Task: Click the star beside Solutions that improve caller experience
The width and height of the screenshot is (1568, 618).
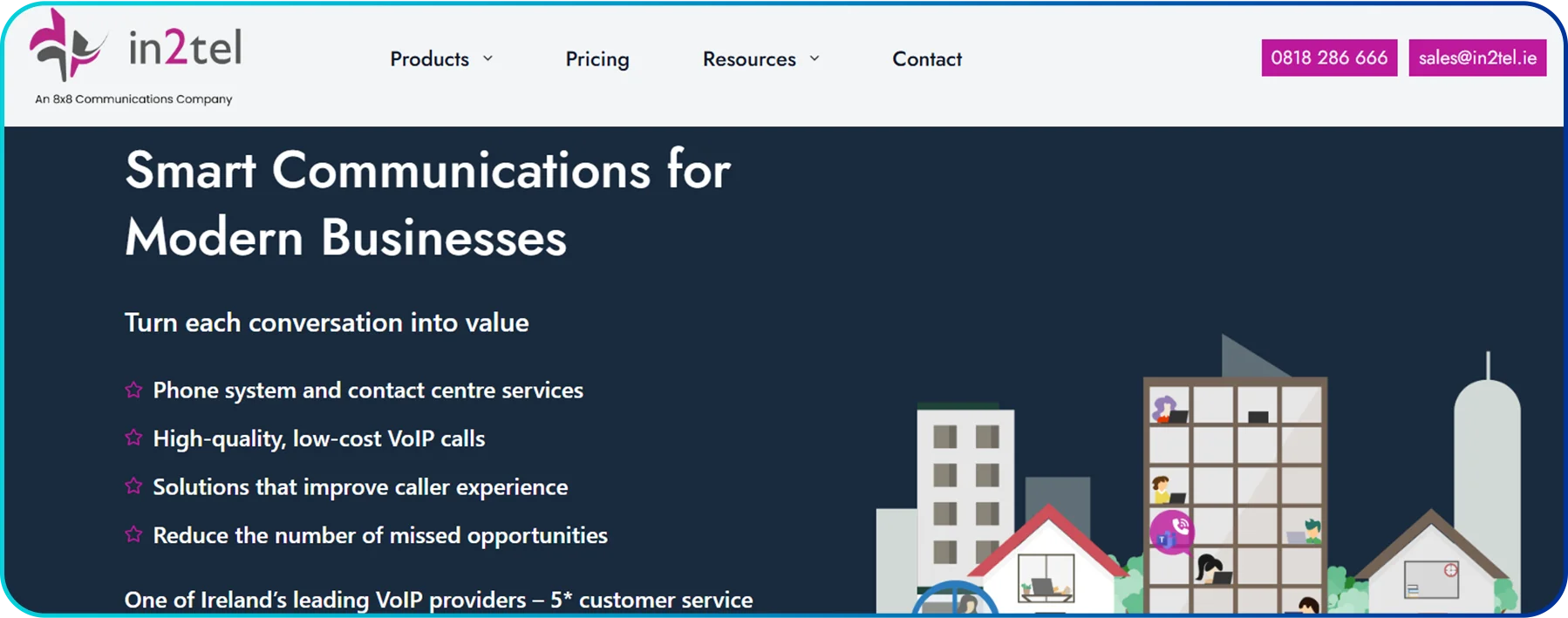Action: [x=133, y=486]
